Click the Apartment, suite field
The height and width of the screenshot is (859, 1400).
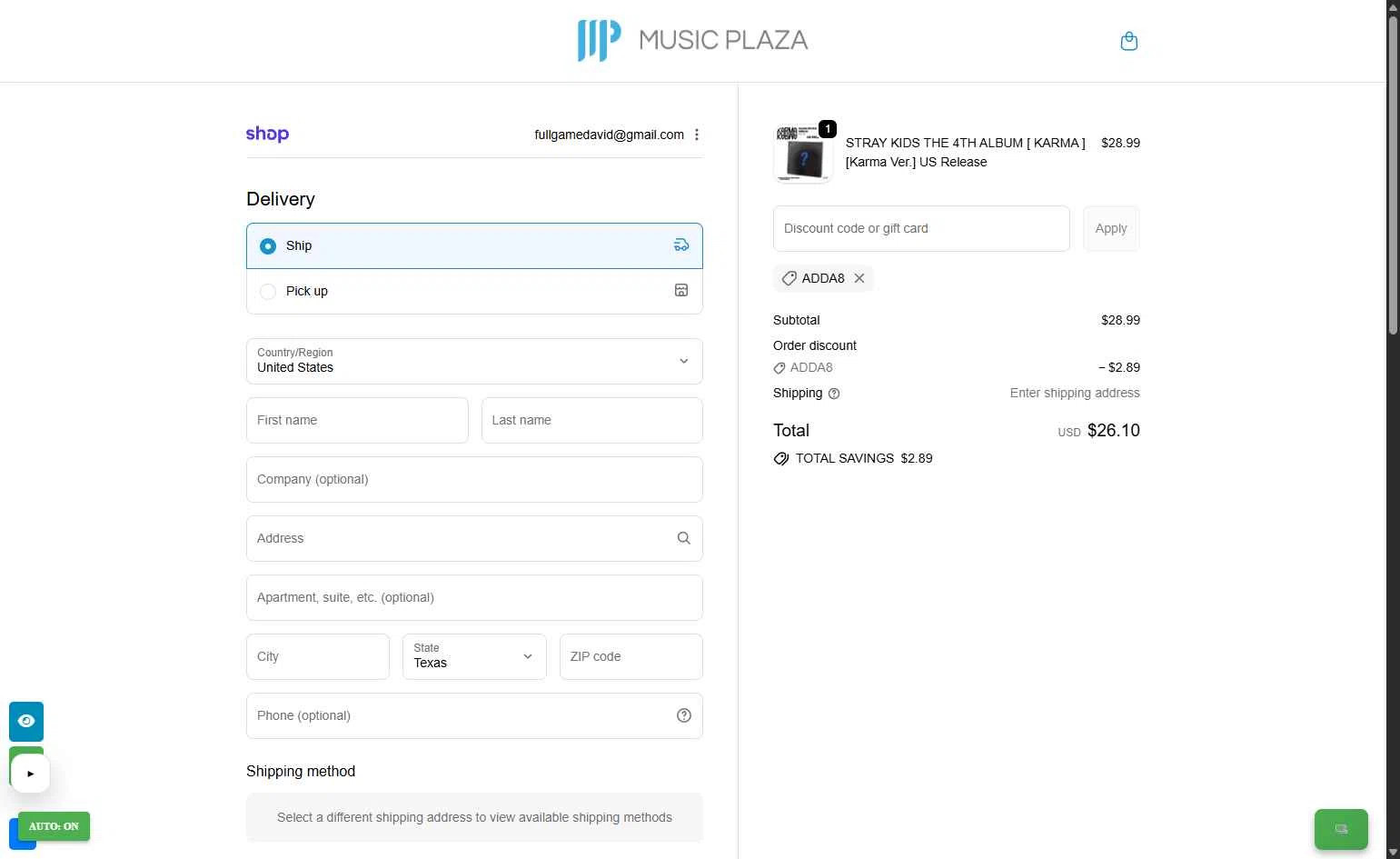pos(474,597)
